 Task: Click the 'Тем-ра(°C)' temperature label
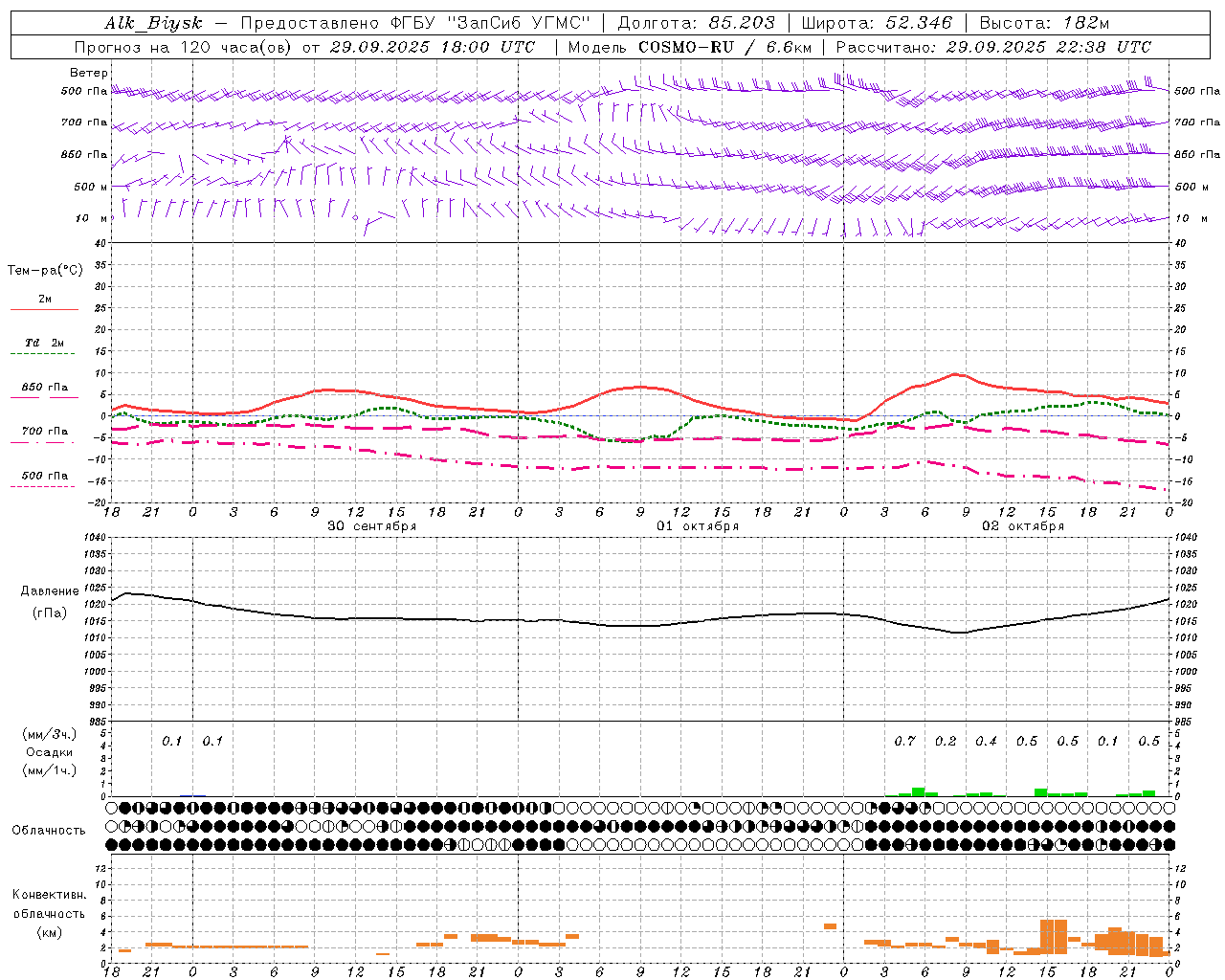coord(45,271)
